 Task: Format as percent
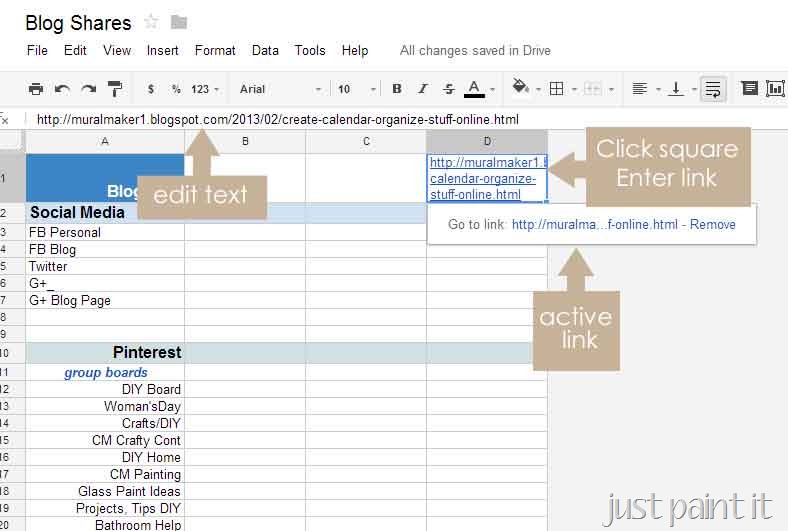point(176,89)
